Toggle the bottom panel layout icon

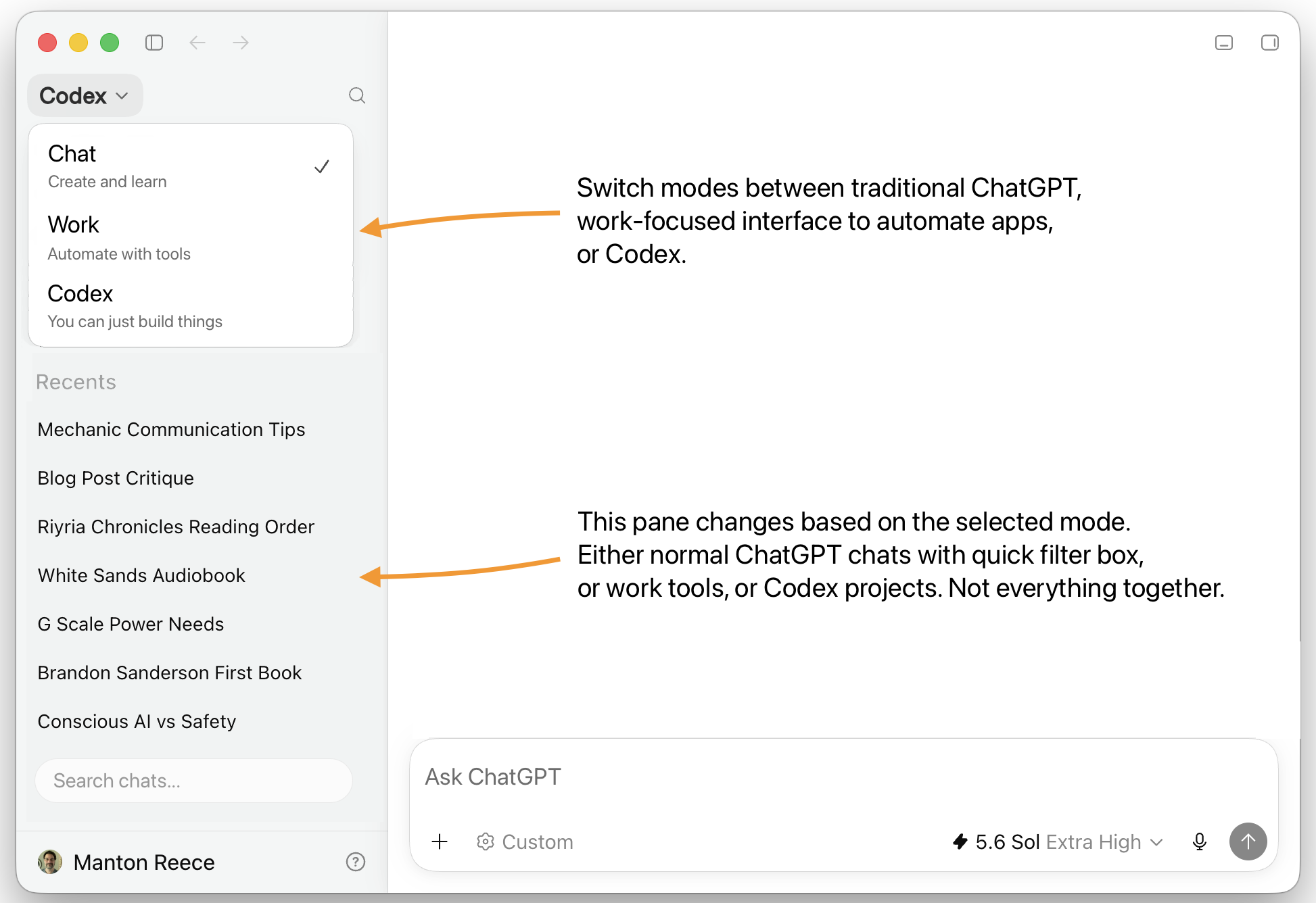[x=1224, y=43]
